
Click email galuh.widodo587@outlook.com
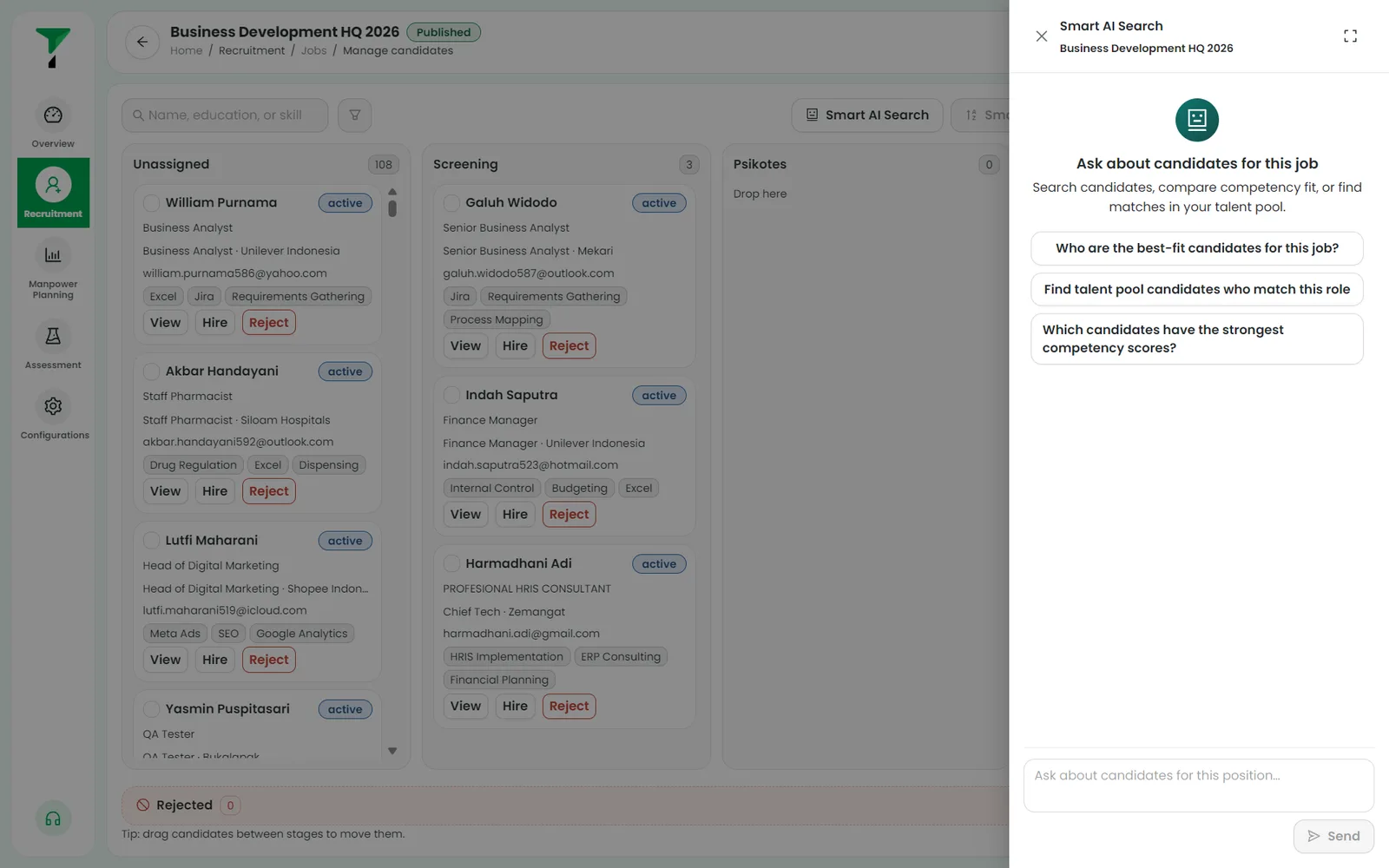[529, 273]
